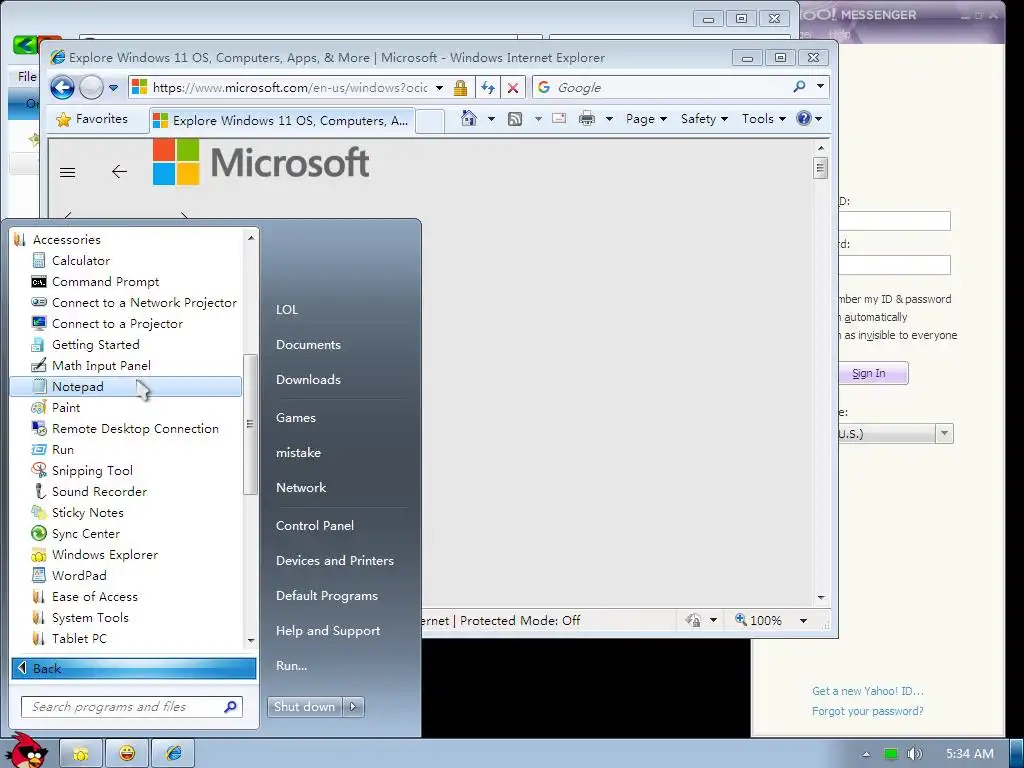Click IE stop loading X button
This screenshot has width=1024, height=768.
pyautogui.click(x=513, y=88)
